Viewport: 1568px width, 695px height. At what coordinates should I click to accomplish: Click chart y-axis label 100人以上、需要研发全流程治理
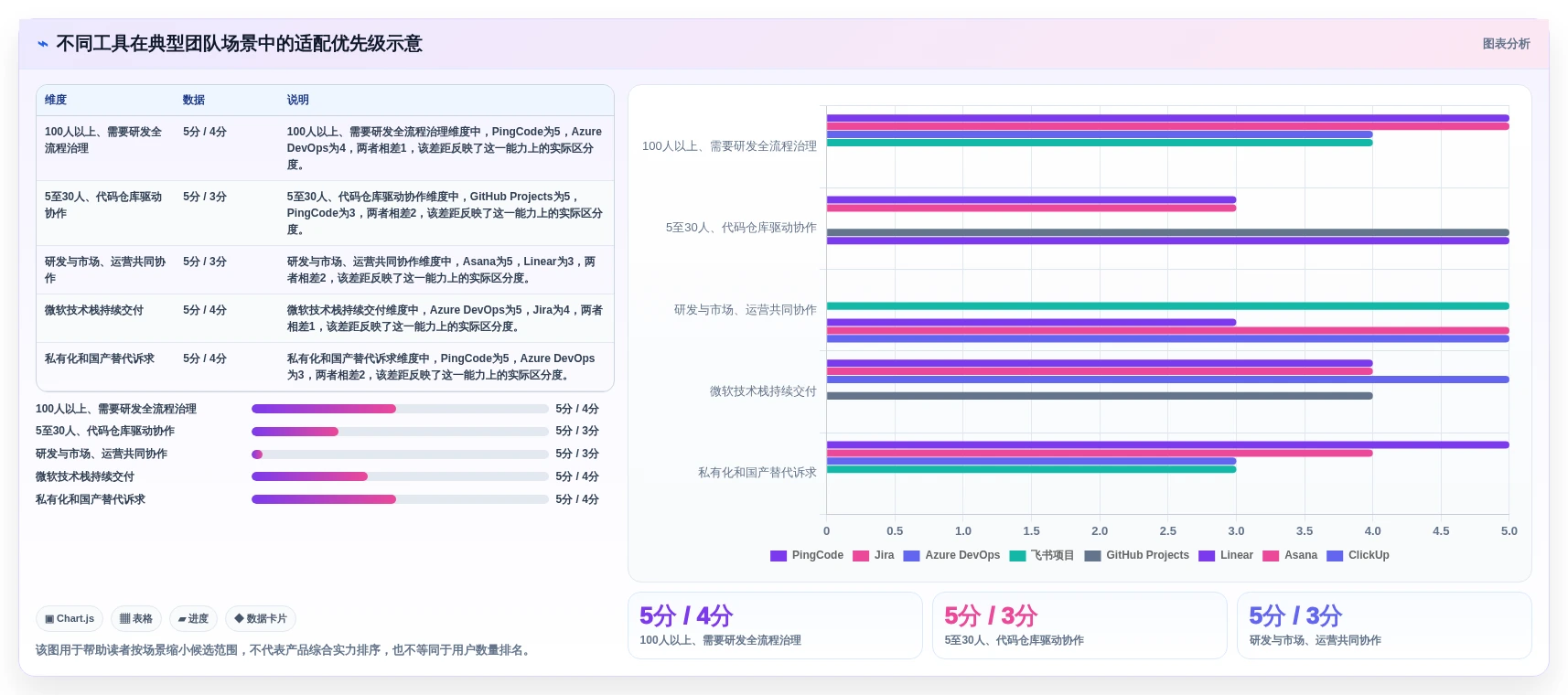tap(729, 146)
